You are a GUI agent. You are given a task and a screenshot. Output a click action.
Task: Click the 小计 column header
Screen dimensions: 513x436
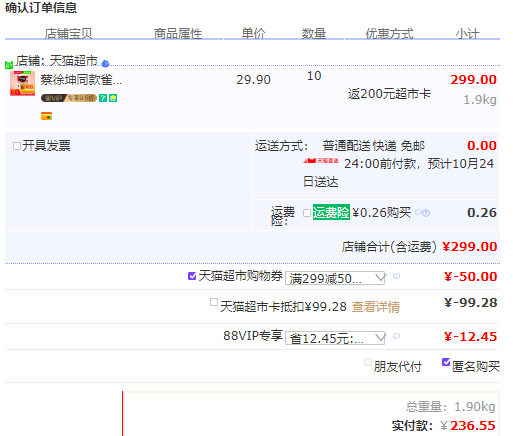tap(467, 34)
